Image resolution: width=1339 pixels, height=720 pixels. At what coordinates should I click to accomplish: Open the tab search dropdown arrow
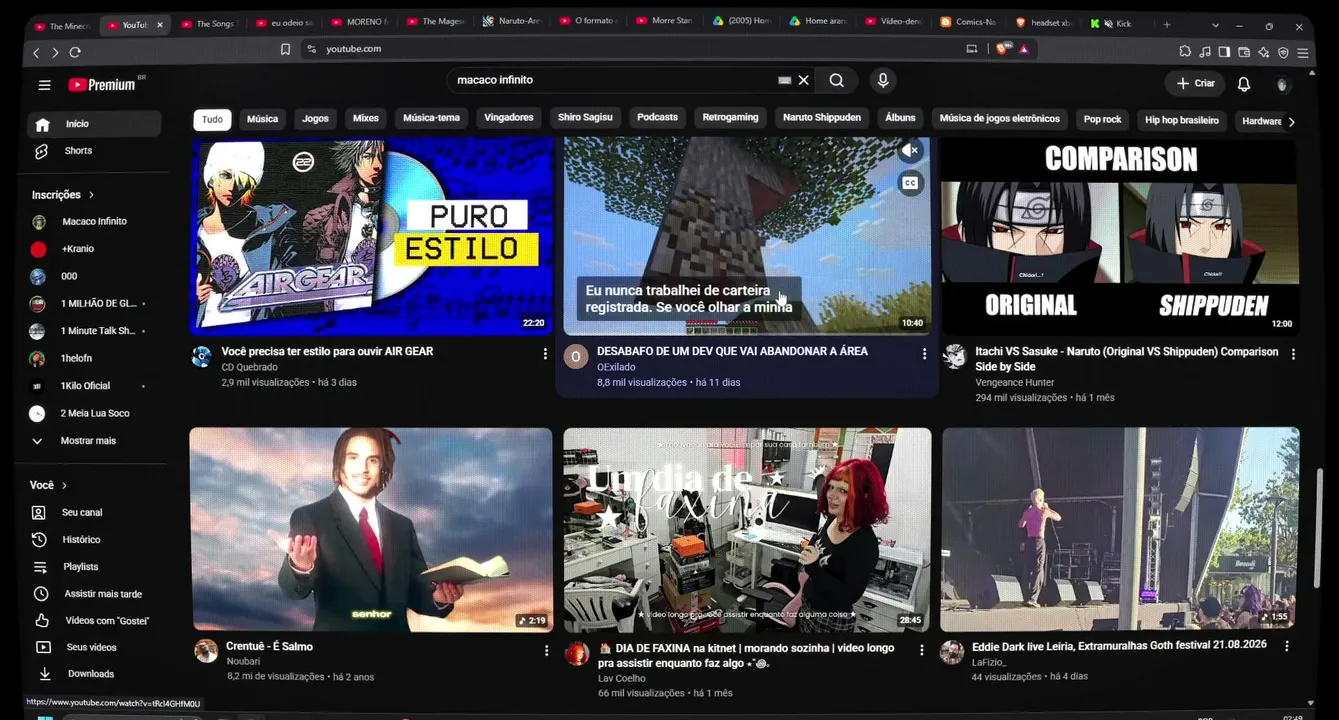point(1215,25)
